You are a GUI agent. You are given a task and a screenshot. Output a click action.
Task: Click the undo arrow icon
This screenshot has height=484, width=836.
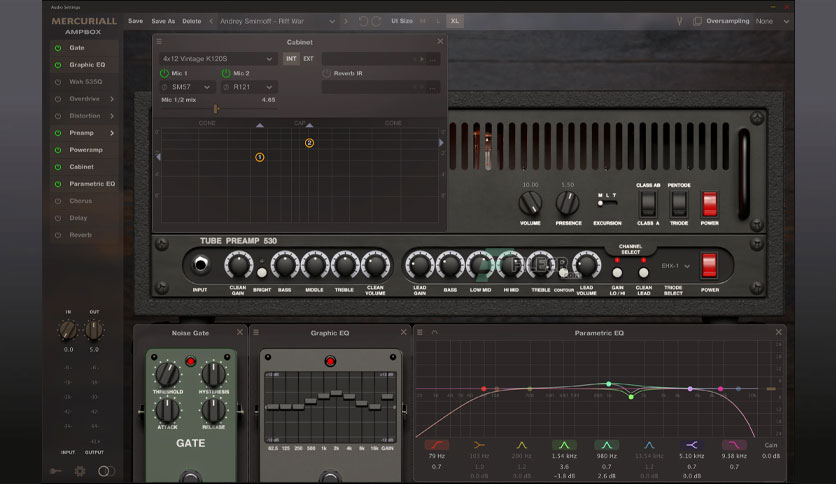click(364, 21)
